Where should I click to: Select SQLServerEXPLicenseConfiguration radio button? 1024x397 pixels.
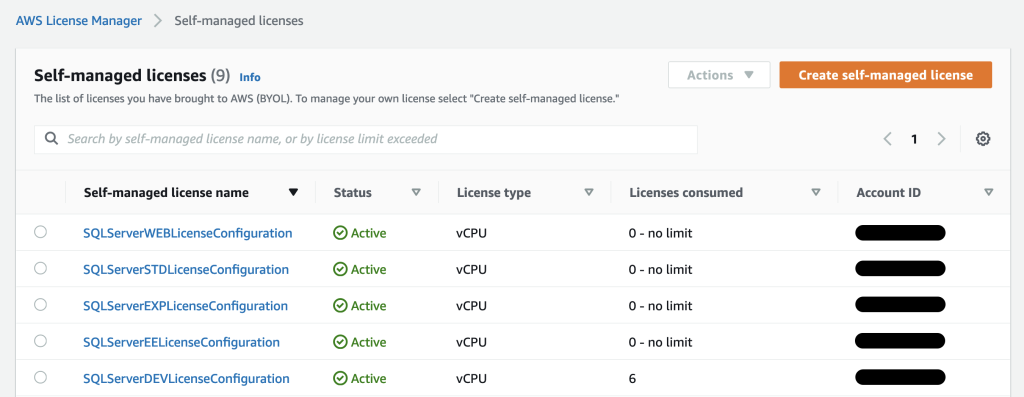tap(40, 304)
